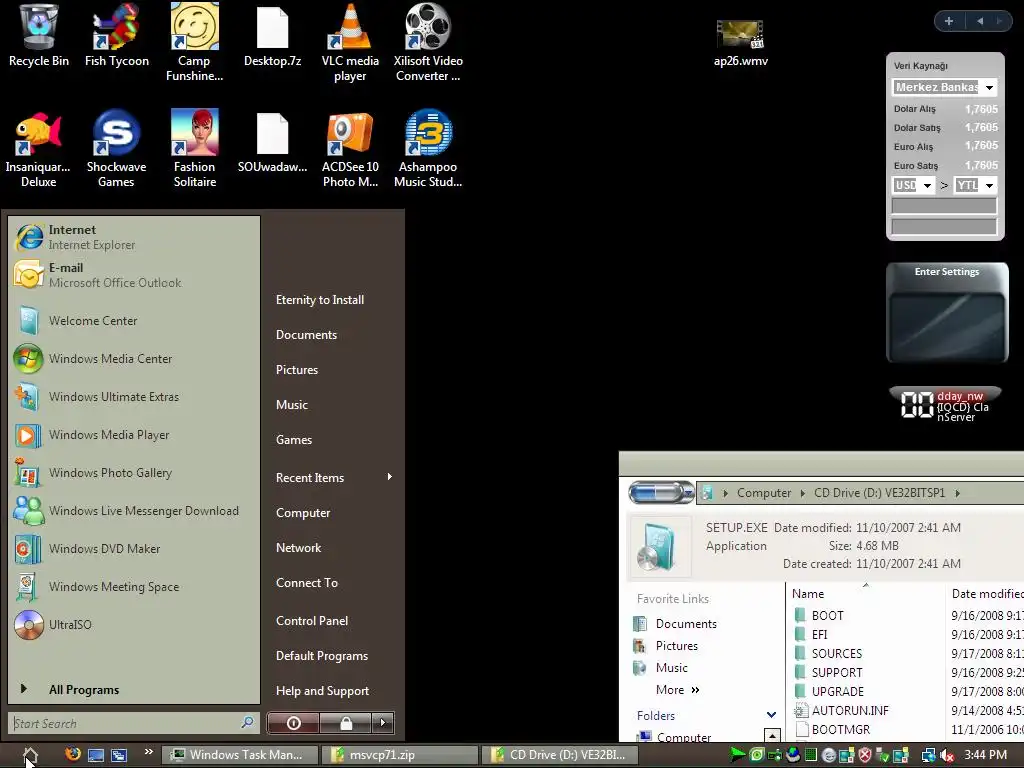Select VLC media player desktop icon
Viewport: 1024px width, 768px height.
coord(350,42)
